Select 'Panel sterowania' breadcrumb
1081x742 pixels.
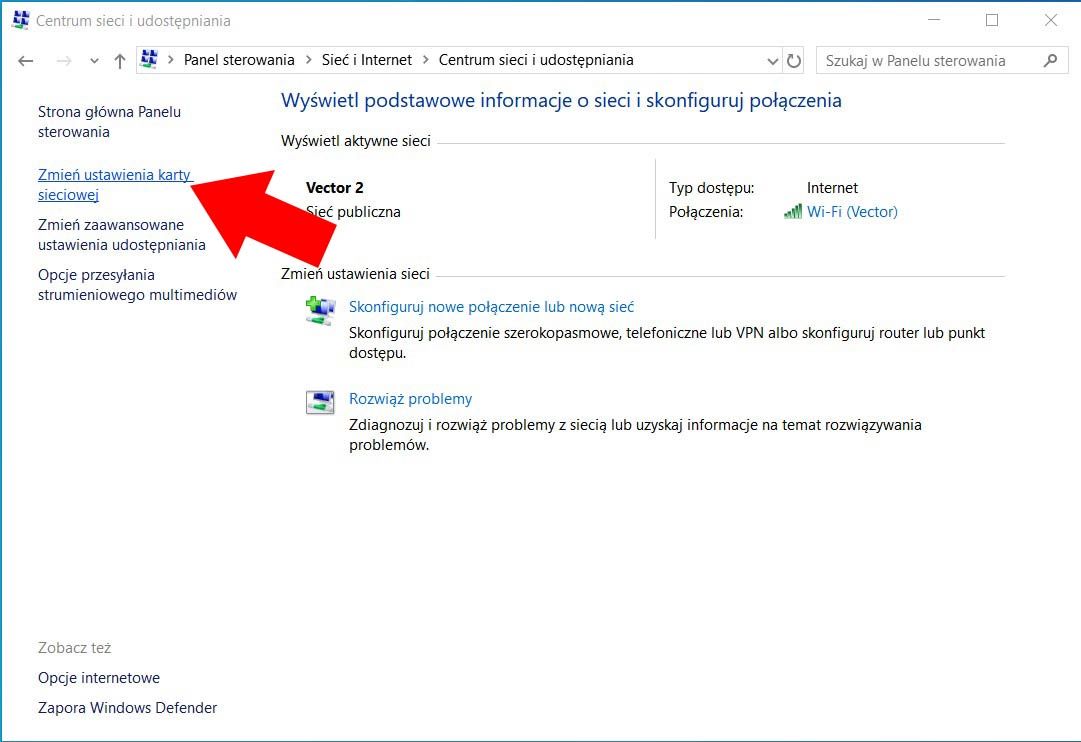pos(239,60)
